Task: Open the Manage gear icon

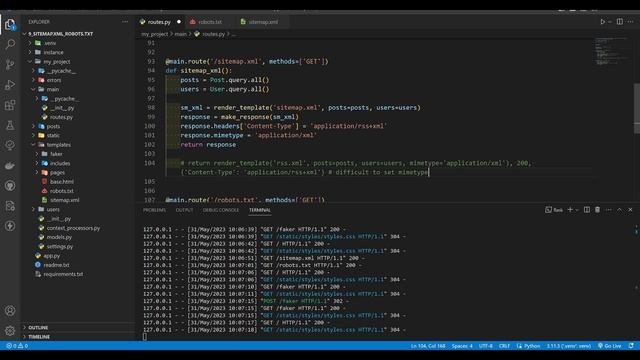Action: coord(10,331)
